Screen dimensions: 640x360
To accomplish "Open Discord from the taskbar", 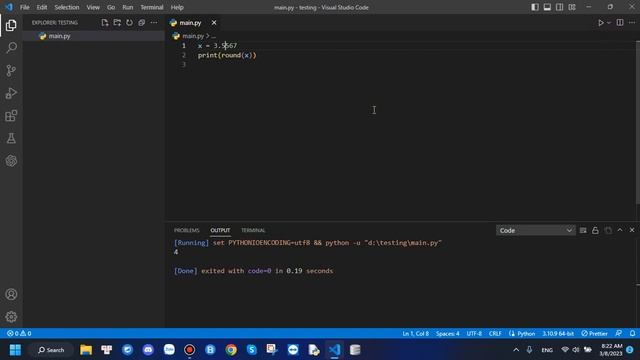I will tap(148, 350).
